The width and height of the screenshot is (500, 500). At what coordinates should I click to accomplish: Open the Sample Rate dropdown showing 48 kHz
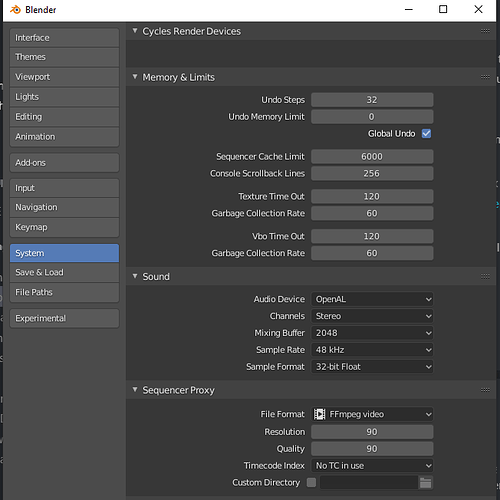[372, 350]
